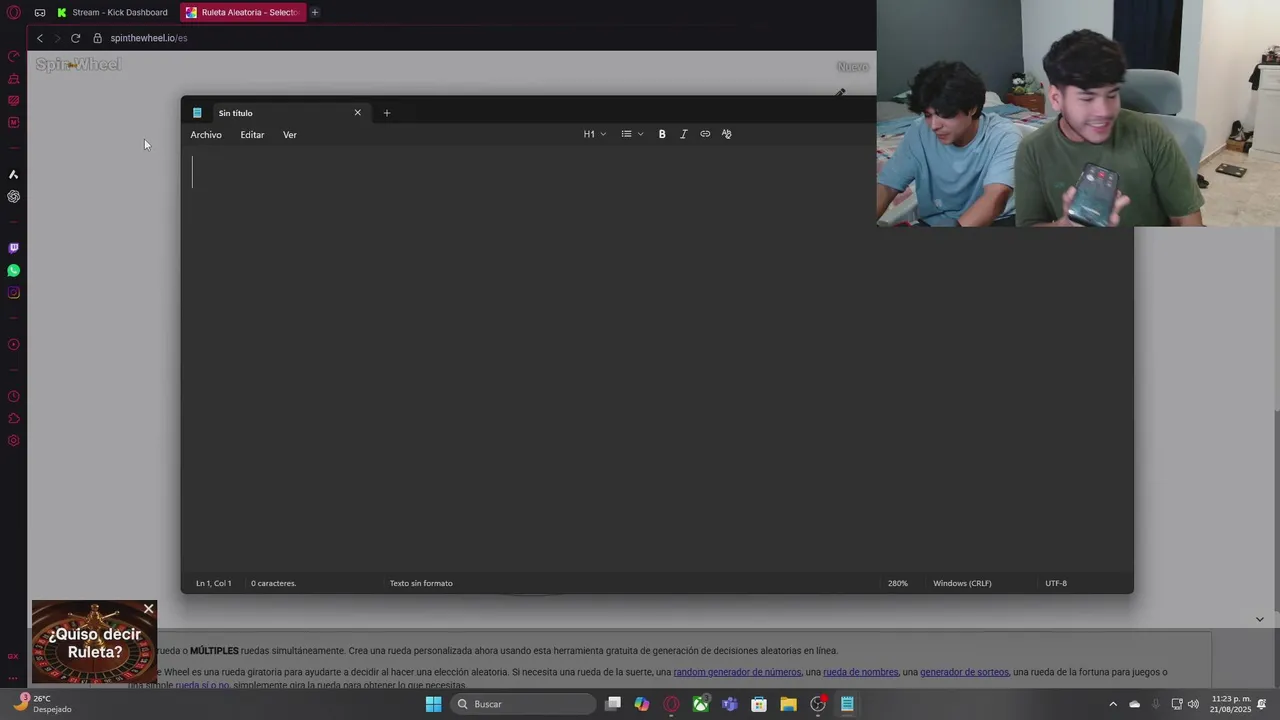
Task: Go back in the browser
Action: tap(40, 38)
